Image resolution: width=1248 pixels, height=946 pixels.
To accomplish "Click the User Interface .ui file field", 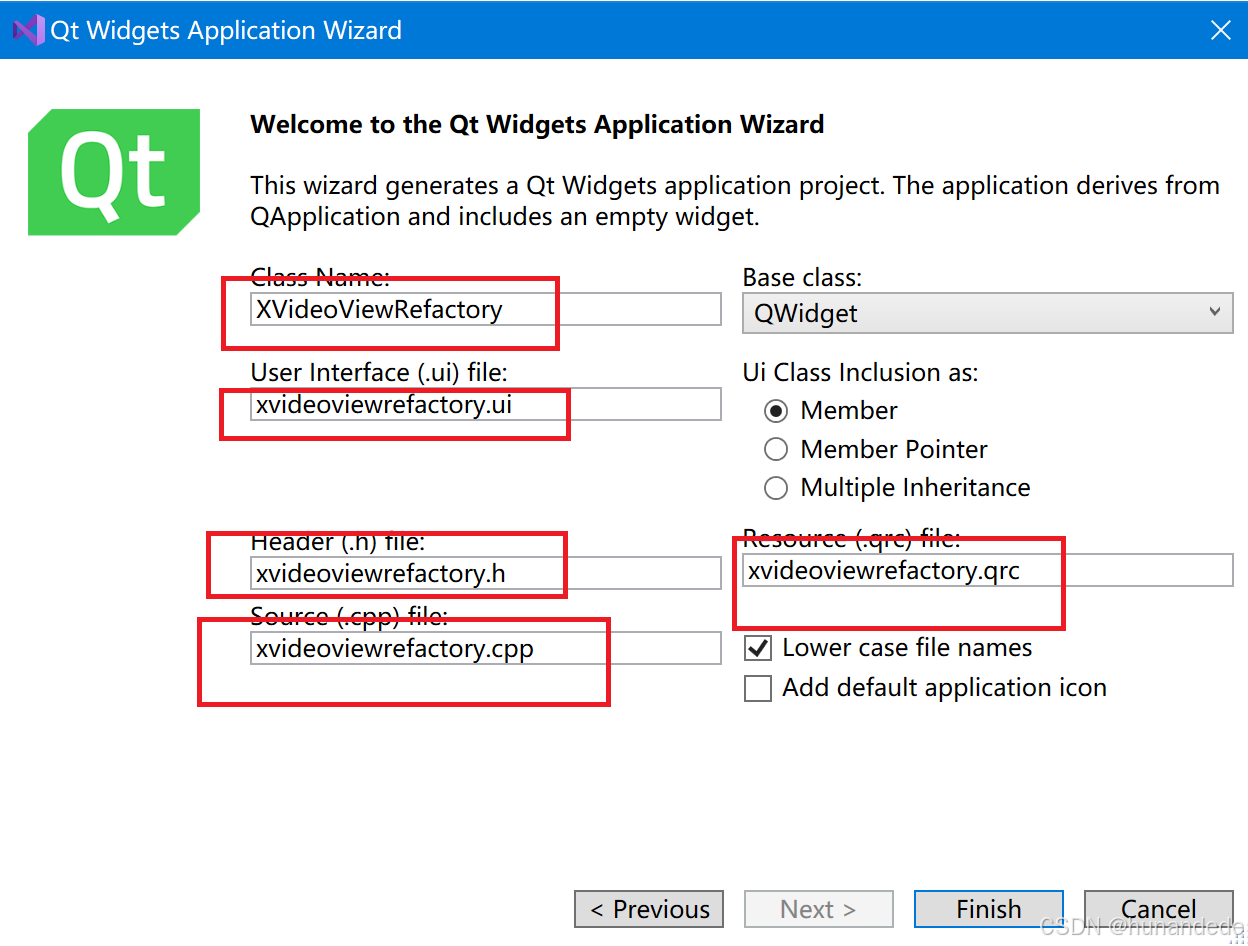I will (x=485, y=404).
